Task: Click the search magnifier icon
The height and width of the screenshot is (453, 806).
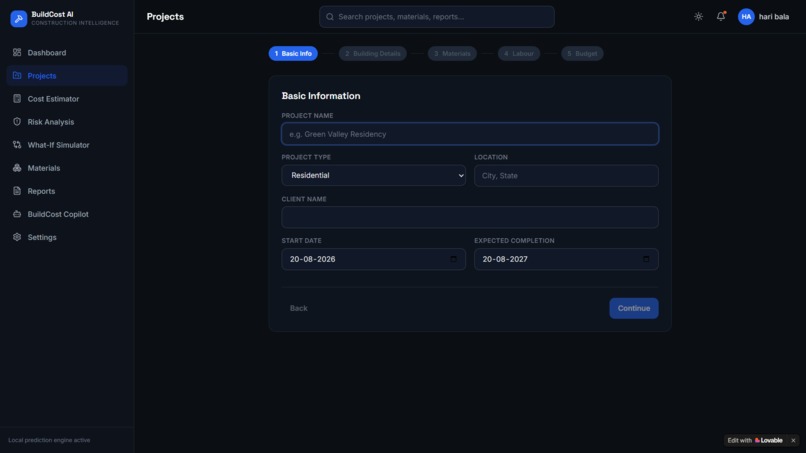Action: pos(330,17)
